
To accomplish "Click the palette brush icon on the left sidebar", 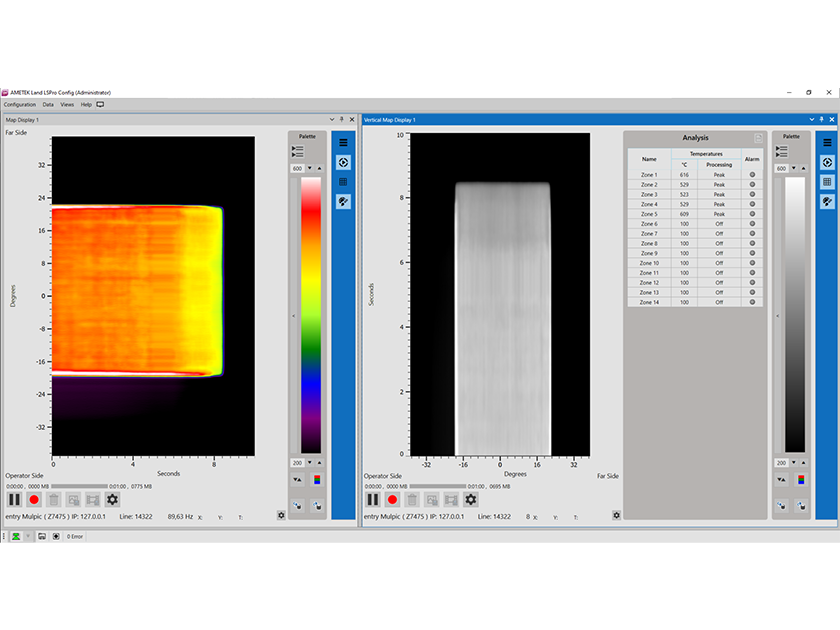I will 342,200.
